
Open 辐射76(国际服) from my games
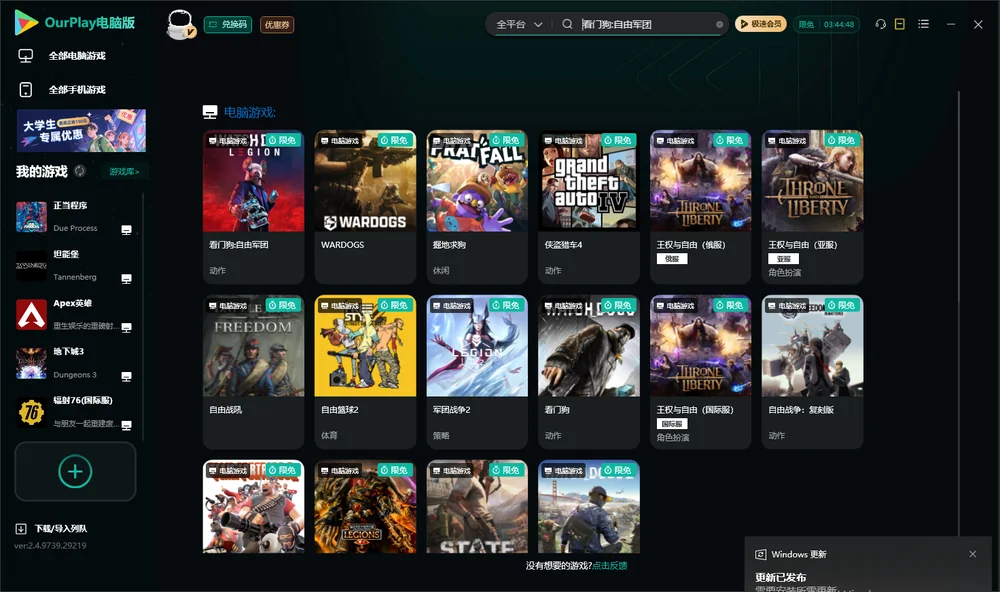coord(75,412)
